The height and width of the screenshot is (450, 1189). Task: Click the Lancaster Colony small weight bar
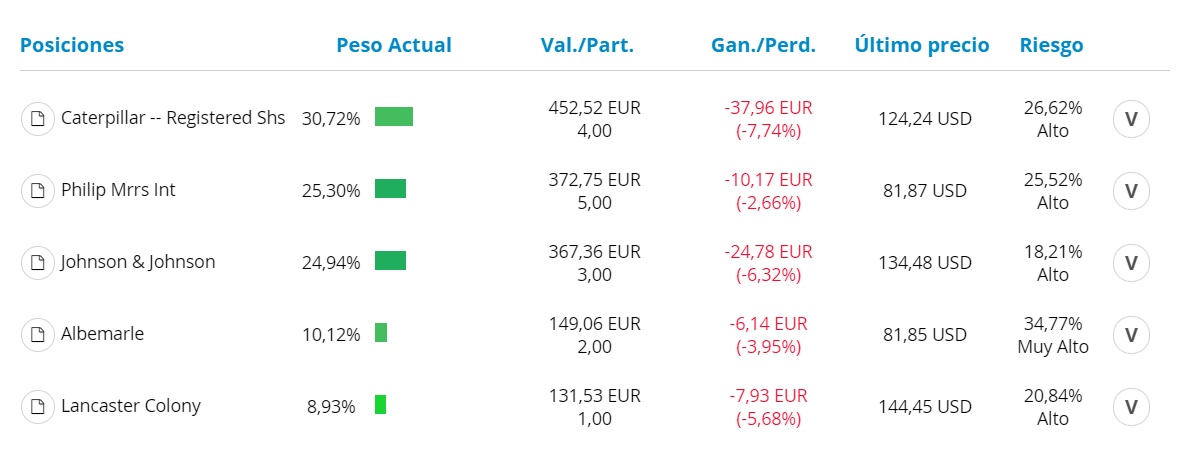pyautogui.click(x=380, y=404)
